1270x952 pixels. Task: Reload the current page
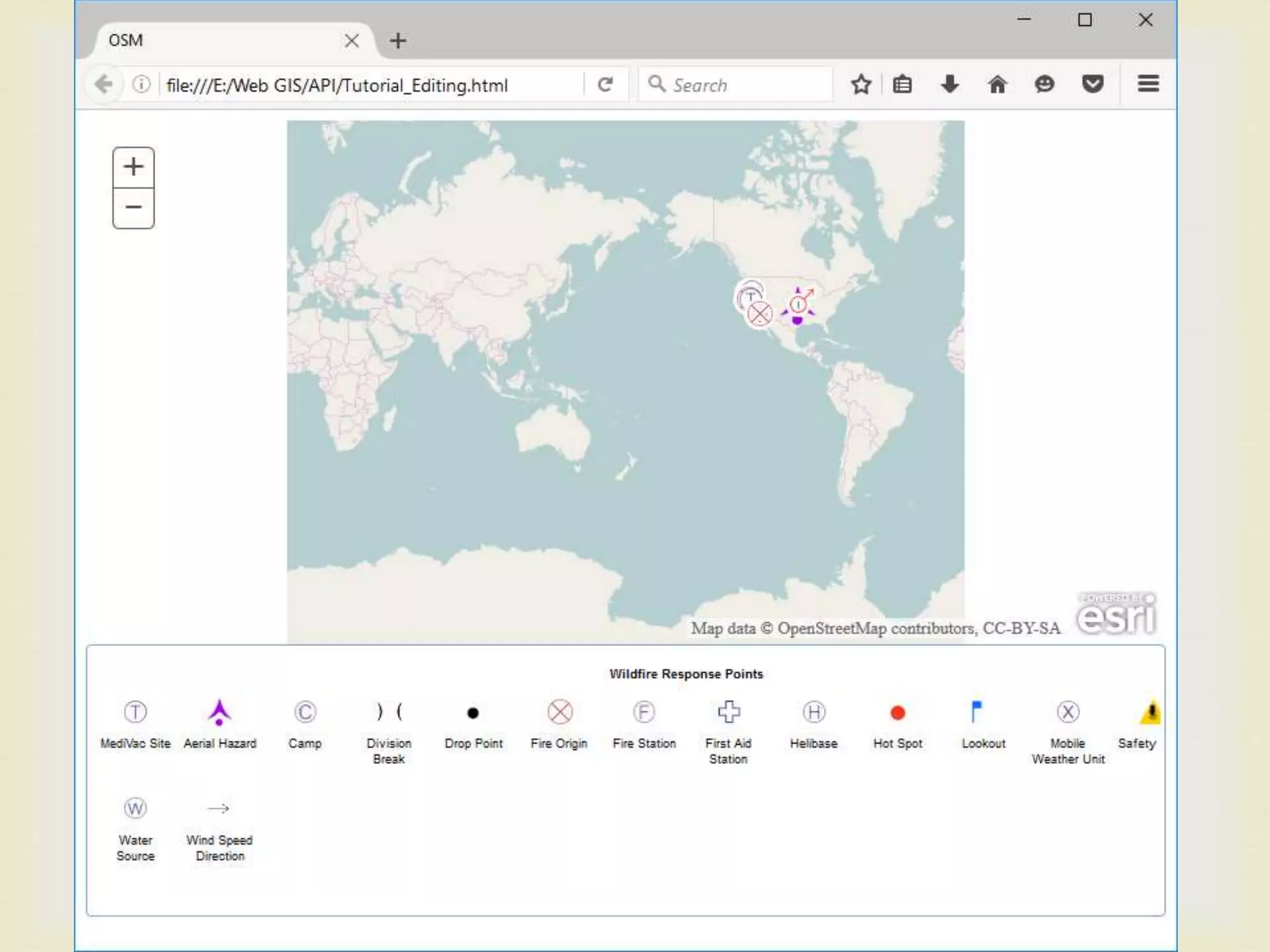click(605, 84)
